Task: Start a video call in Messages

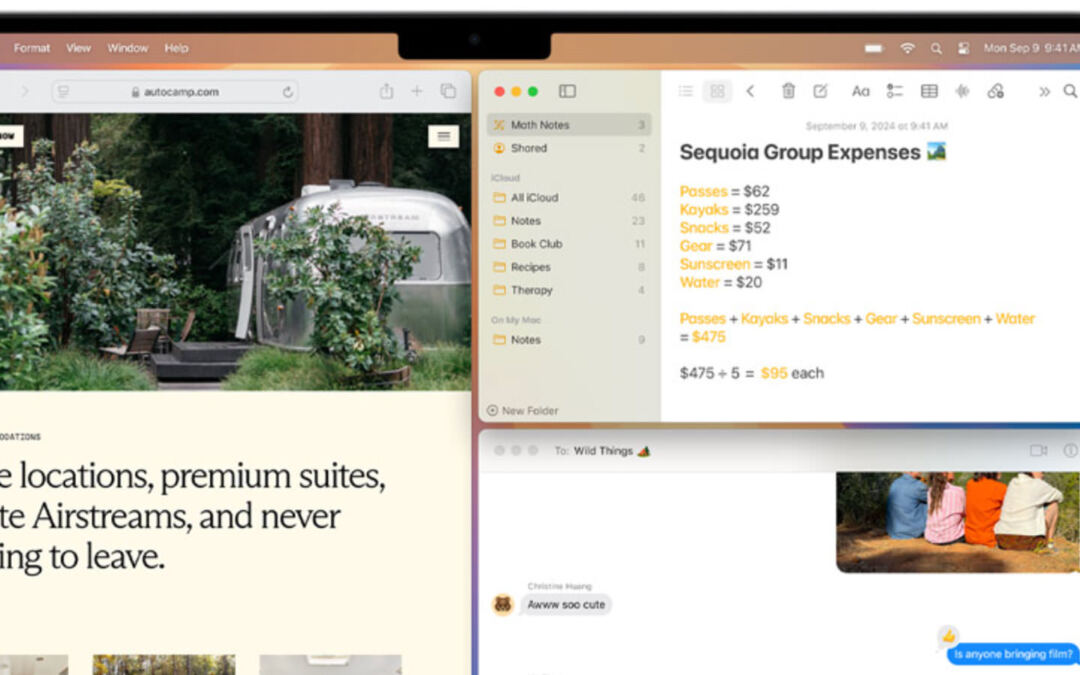Action: pos(1037,450)
